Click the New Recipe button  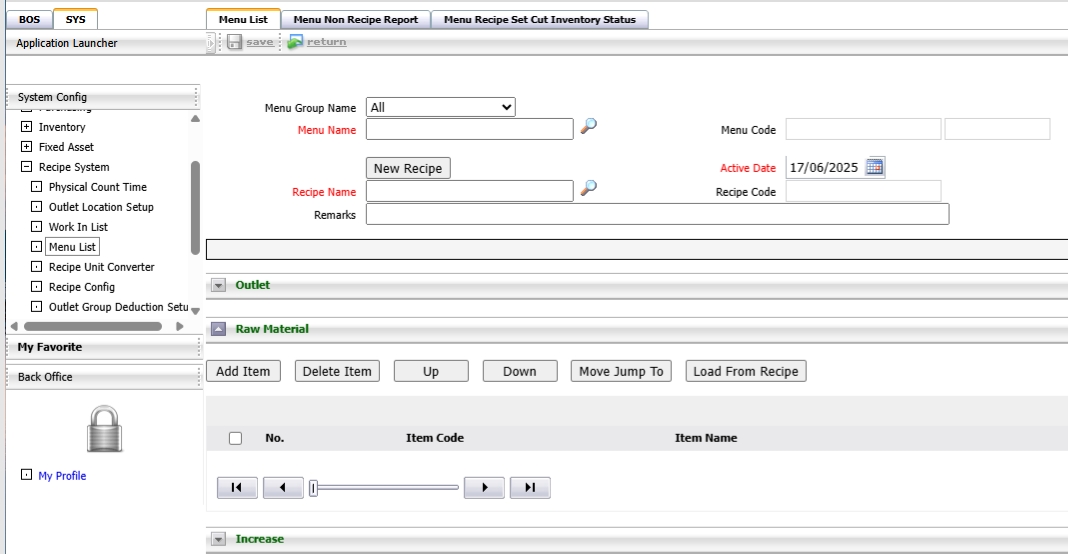click(x=408, y=168)
